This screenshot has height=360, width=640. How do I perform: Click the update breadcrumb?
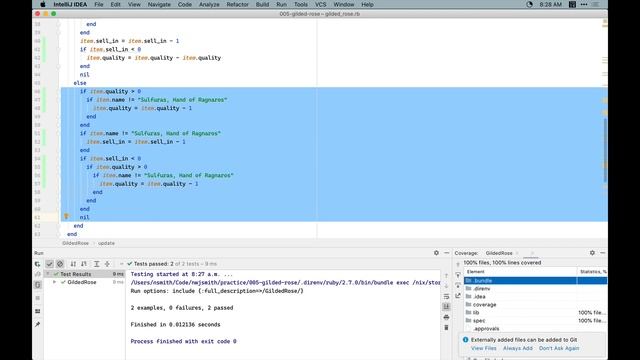point(106,243)
